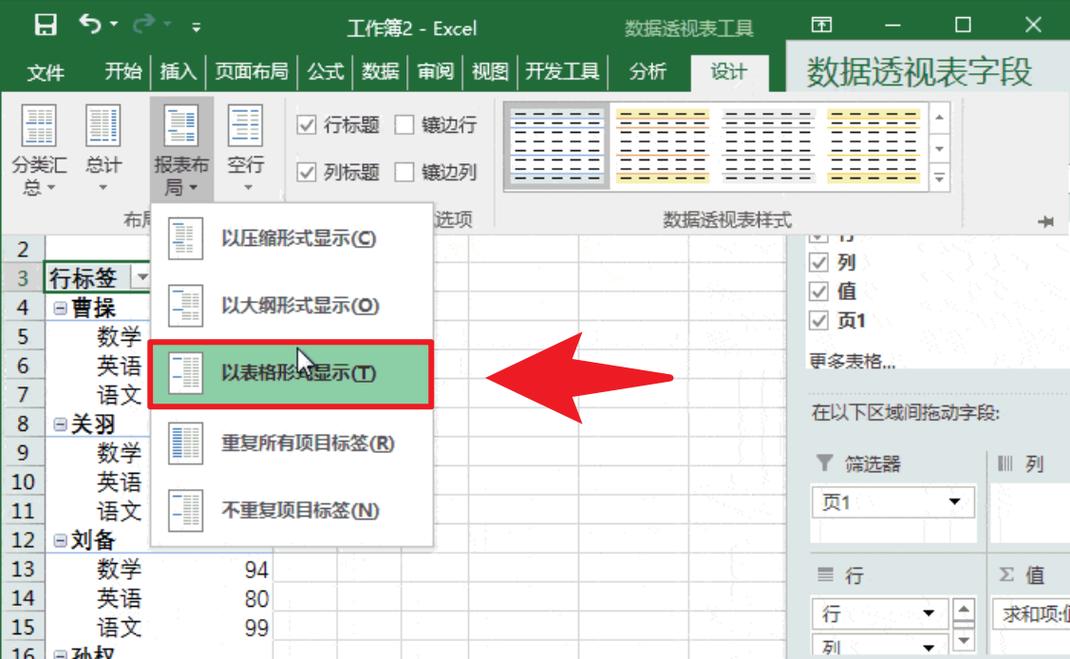Switch to the 审阅 tab
This screenshot has height=659, width=1070.
(x=435, y=71)
